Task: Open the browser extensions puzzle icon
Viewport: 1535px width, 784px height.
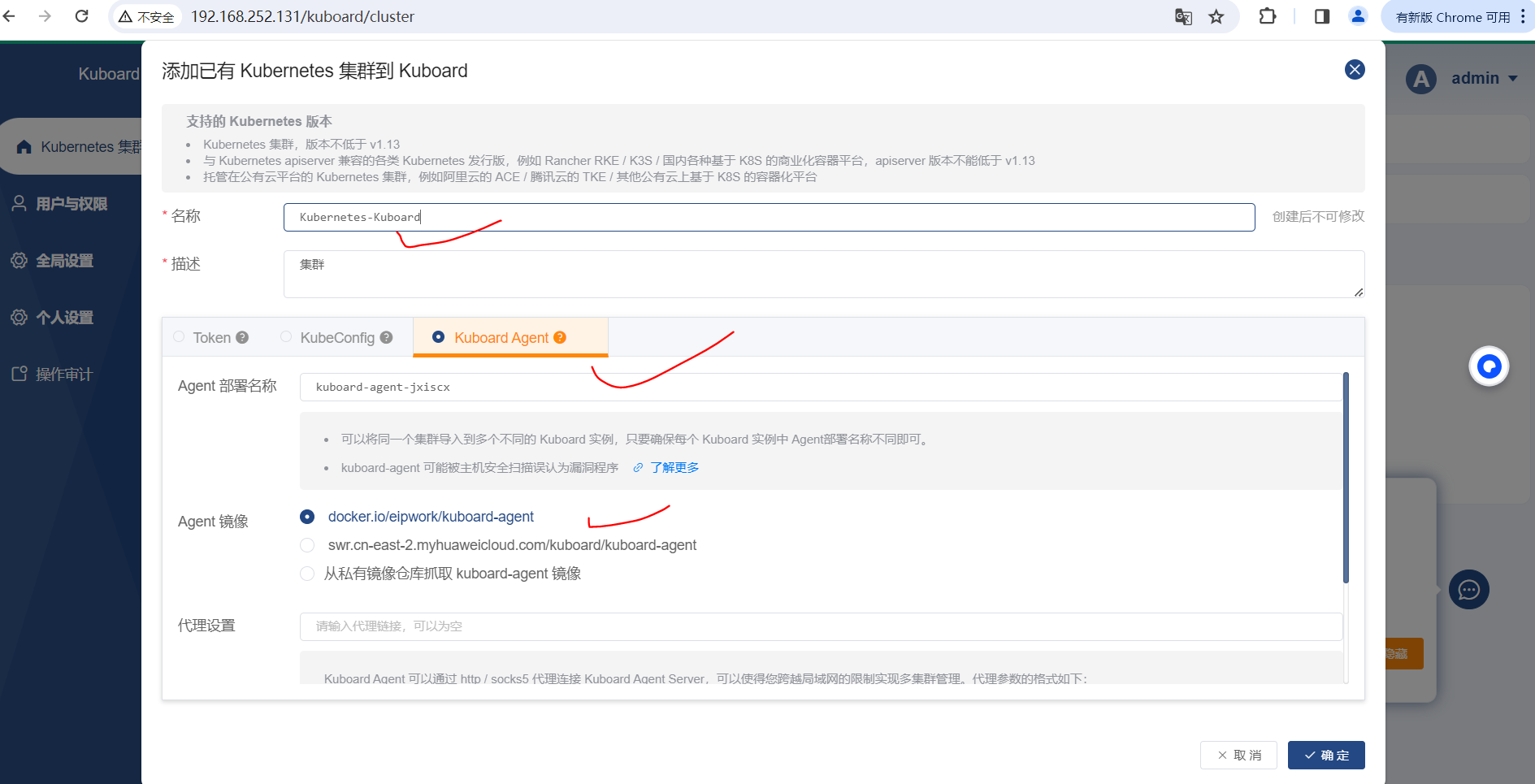Action: point(1267,16)
